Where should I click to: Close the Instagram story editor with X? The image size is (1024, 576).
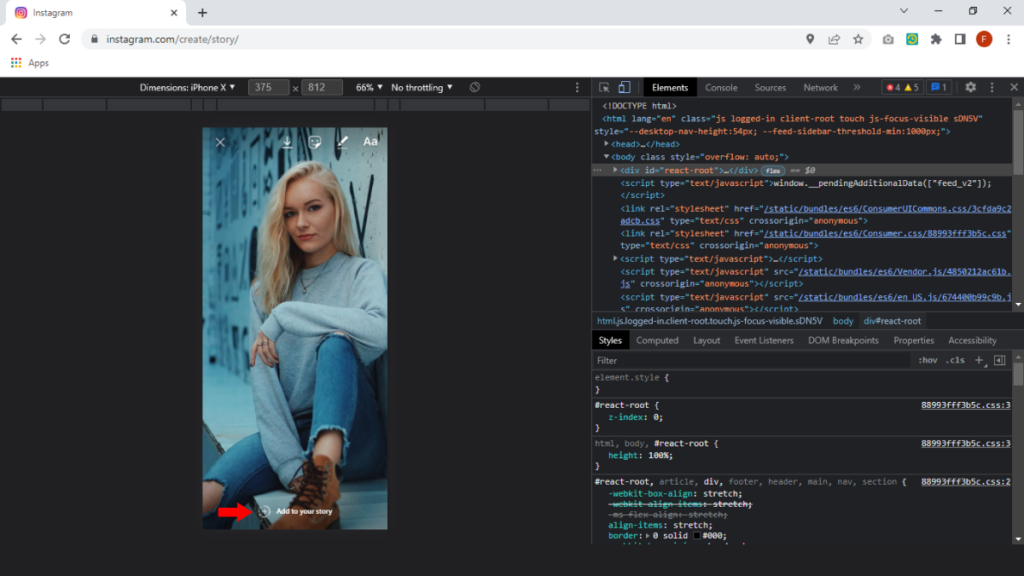point(220,142)
